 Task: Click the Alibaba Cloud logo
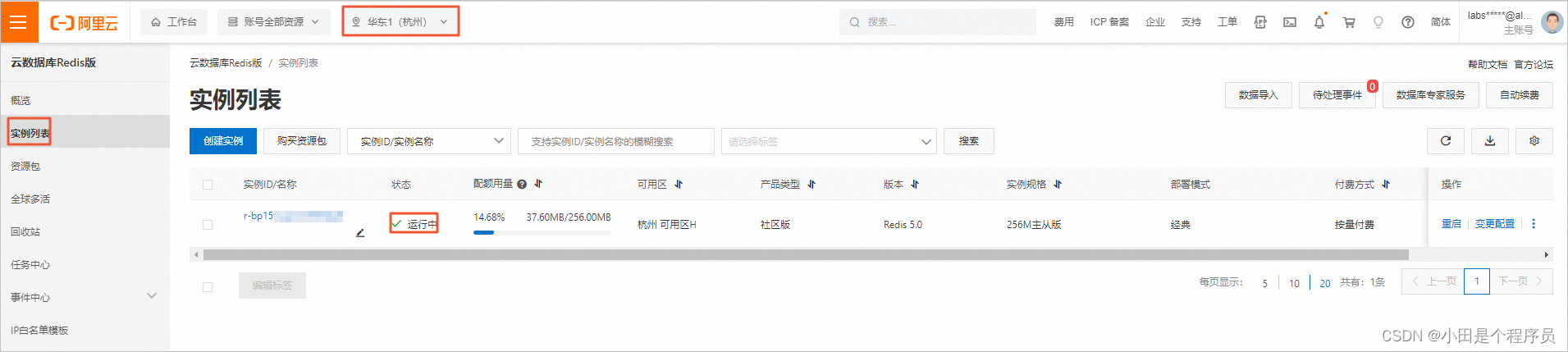tap(85, 23)
